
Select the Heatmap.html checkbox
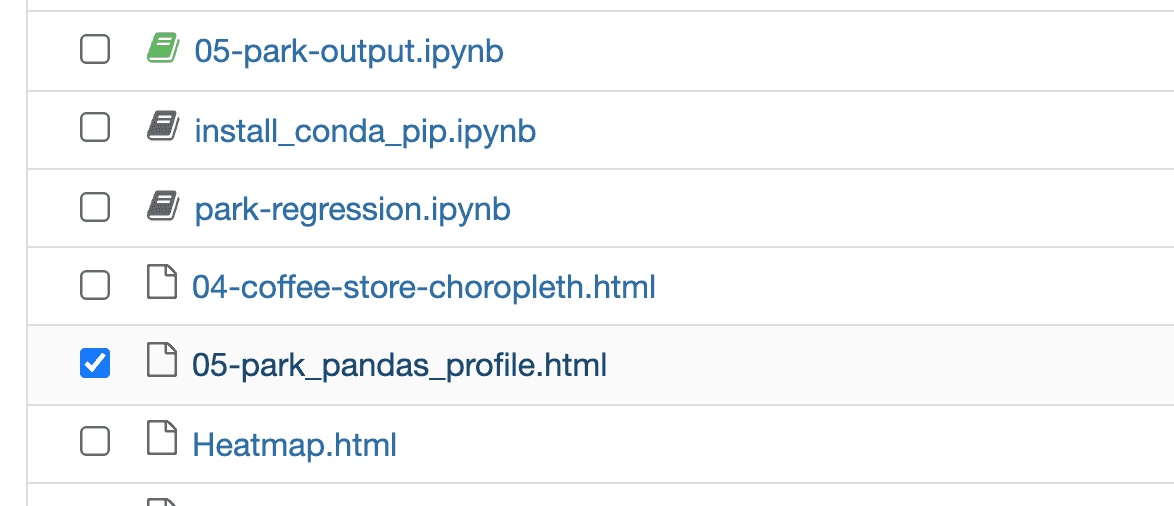(95, 441)
